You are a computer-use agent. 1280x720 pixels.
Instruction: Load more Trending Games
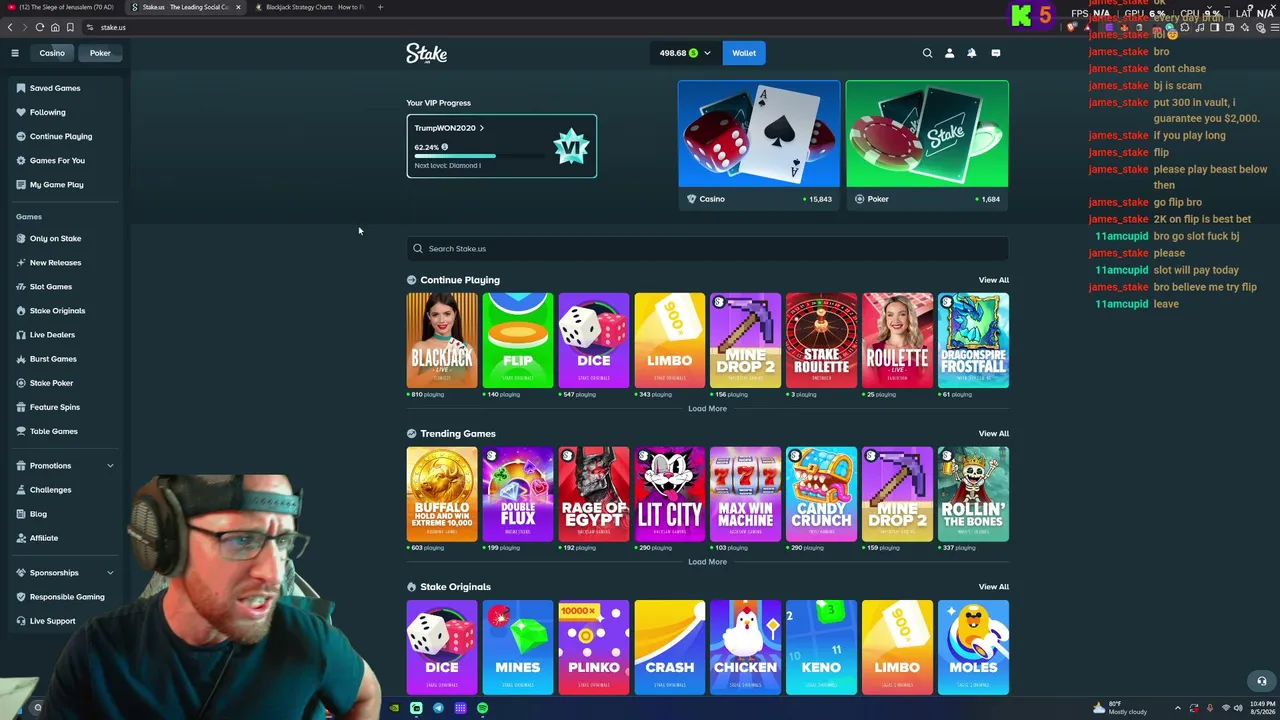click(707, 562)
